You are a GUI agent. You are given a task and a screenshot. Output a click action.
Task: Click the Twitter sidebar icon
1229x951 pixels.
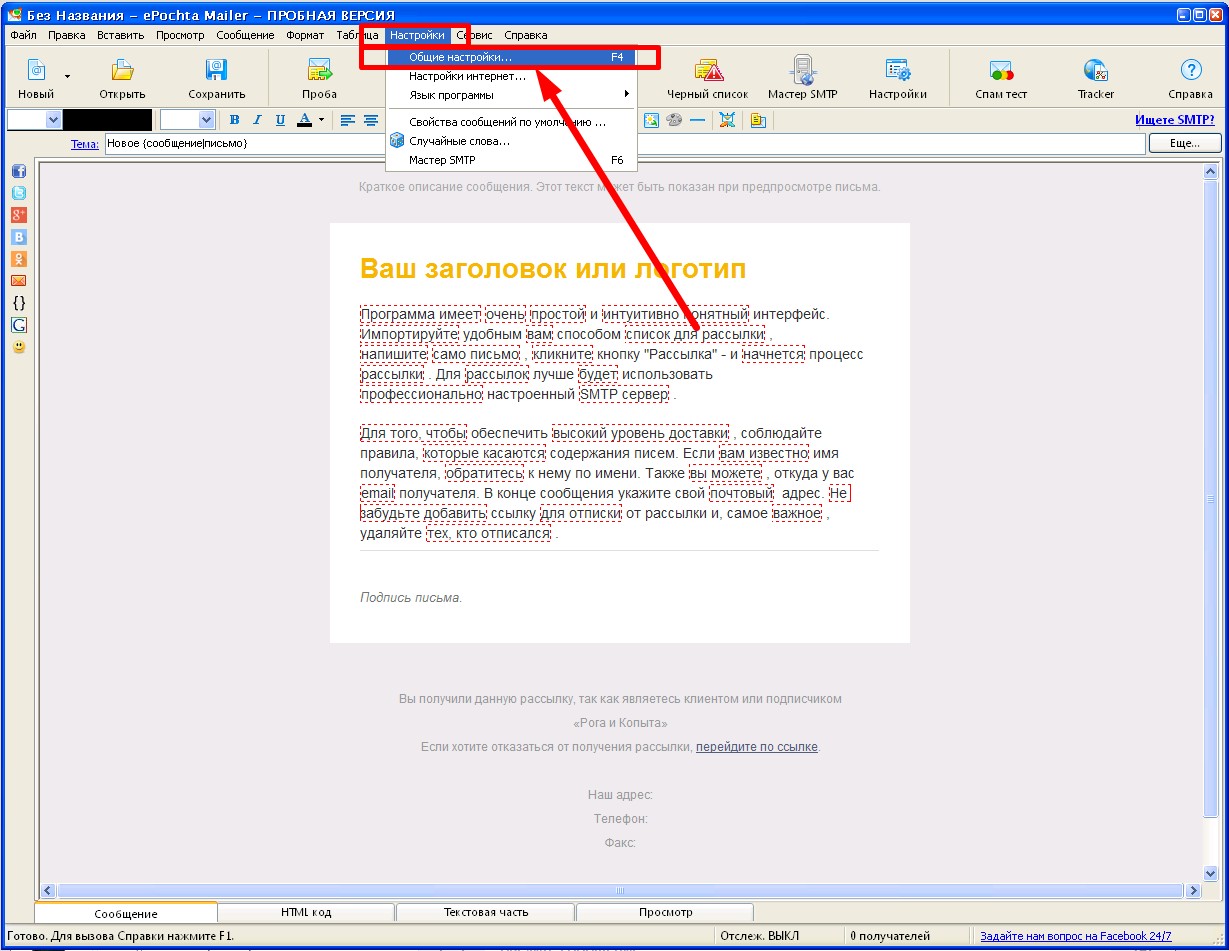point(18,194)
